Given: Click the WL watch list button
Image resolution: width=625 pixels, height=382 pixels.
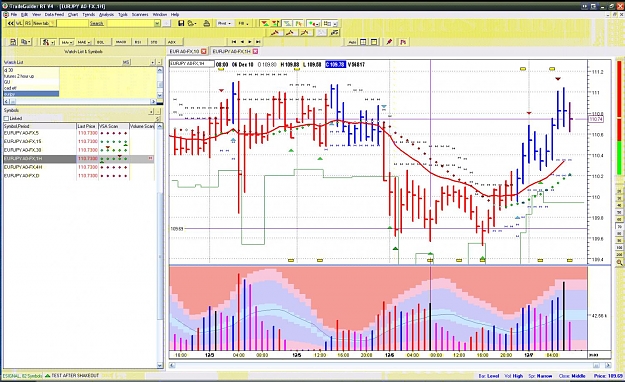Looking at the screenshot, I should click(x=19, y=24).
